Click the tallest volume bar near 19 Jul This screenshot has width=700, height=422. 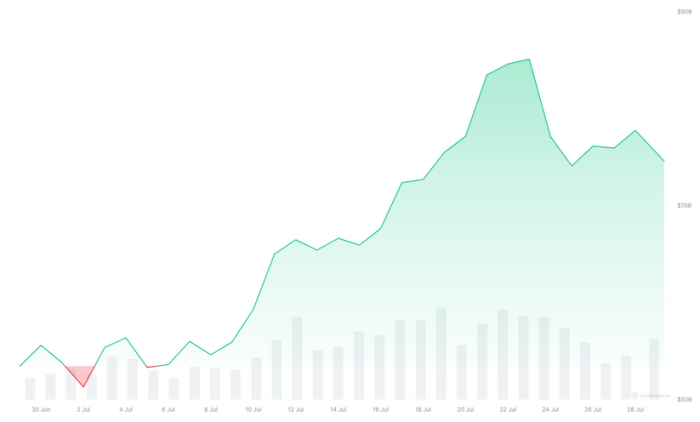441,353
